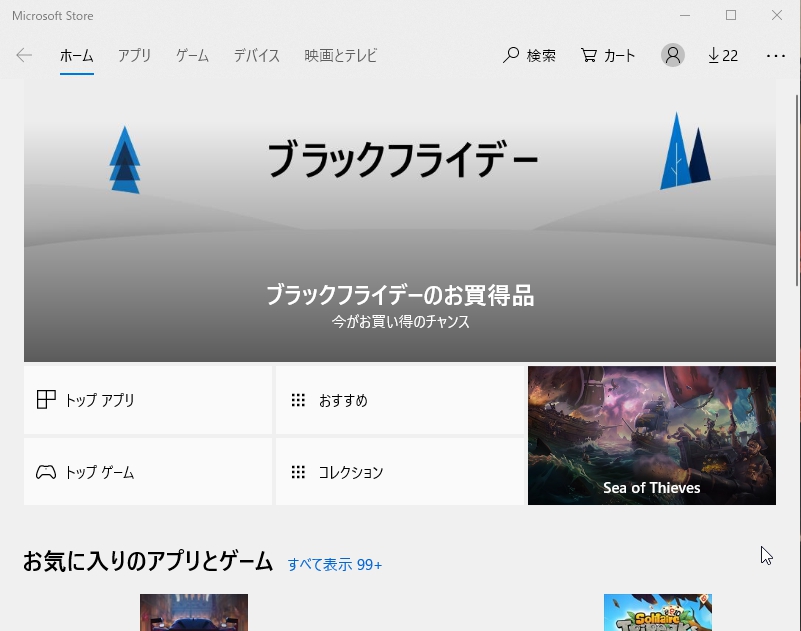Image resolution: width=801 pixels, height=631 pixels.
Task: Open search via the magnifier icon
Action: tap(511, 55)
